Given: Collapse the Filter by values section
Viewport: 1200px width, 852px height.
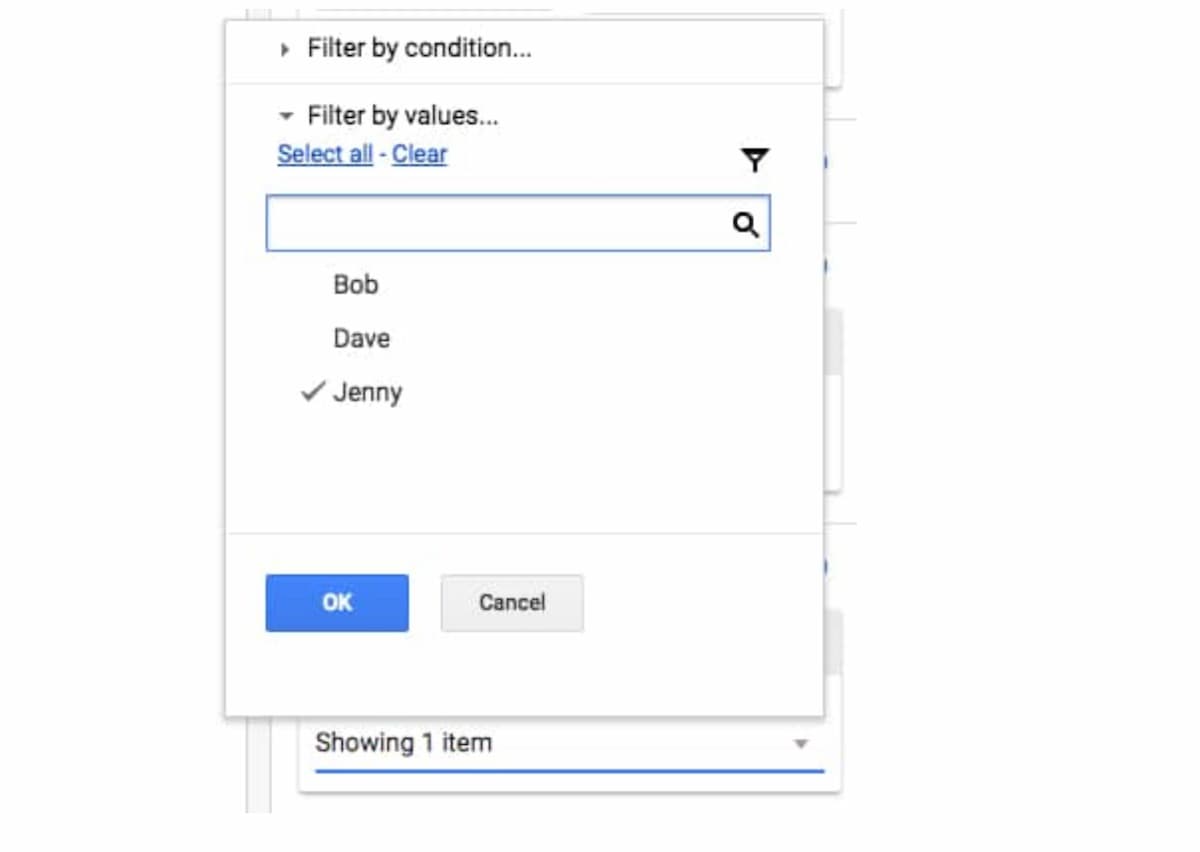Looking at the screenshot, I should (x=402, y=116).
